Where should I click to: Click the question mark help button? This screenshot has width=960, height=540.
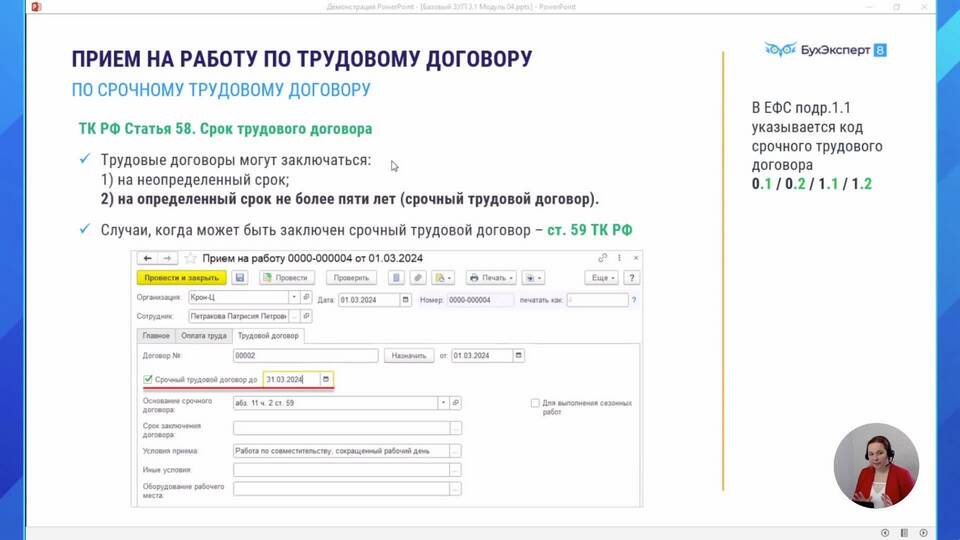point(632,277)
